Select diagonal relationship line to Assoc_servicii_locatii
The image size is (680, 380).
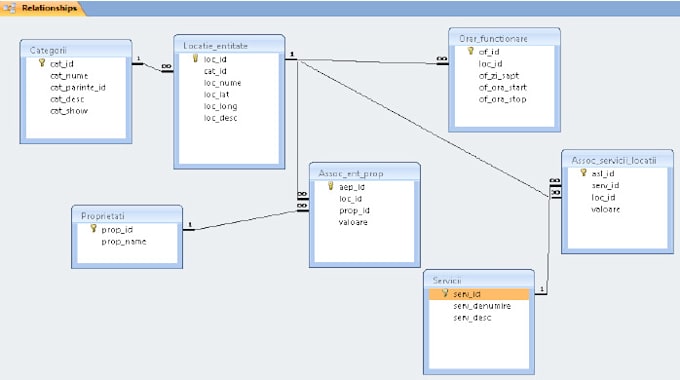coord(423,128)
